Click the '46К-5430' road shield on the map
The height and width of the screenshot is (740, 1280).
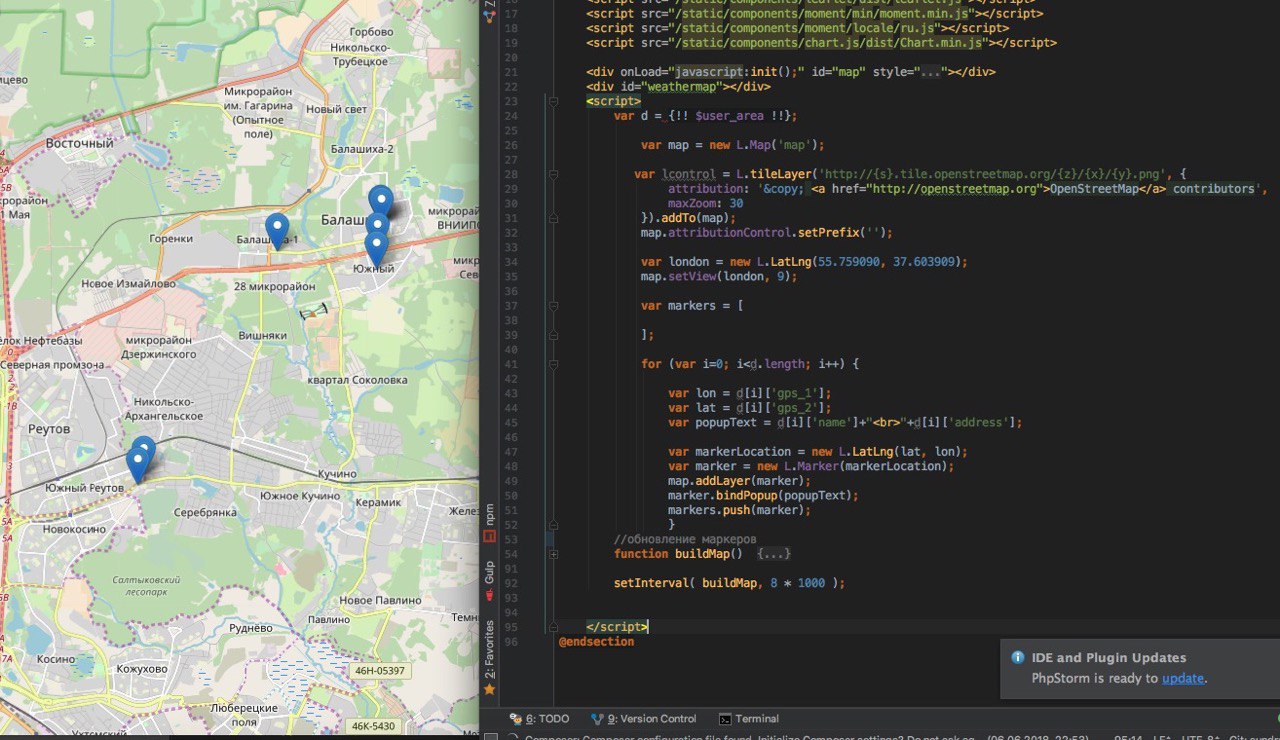[x=374, y=726]
